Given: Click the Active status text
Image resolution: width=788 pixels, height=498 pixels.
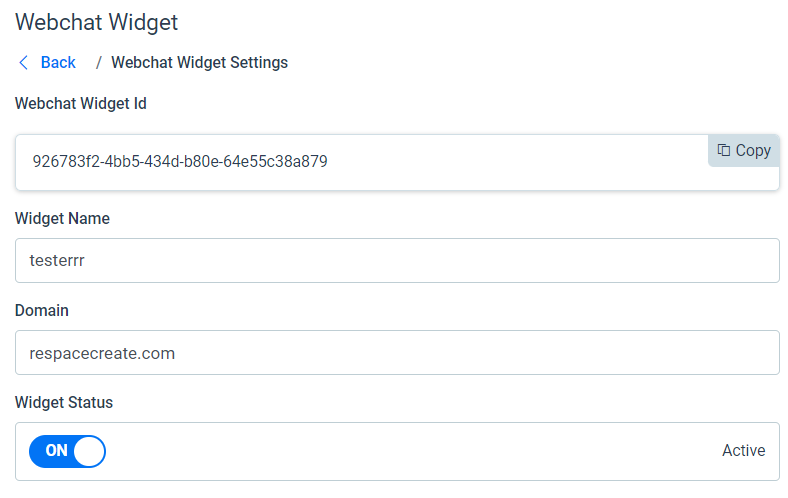Looking at the screenshot, I should (744, 450).
